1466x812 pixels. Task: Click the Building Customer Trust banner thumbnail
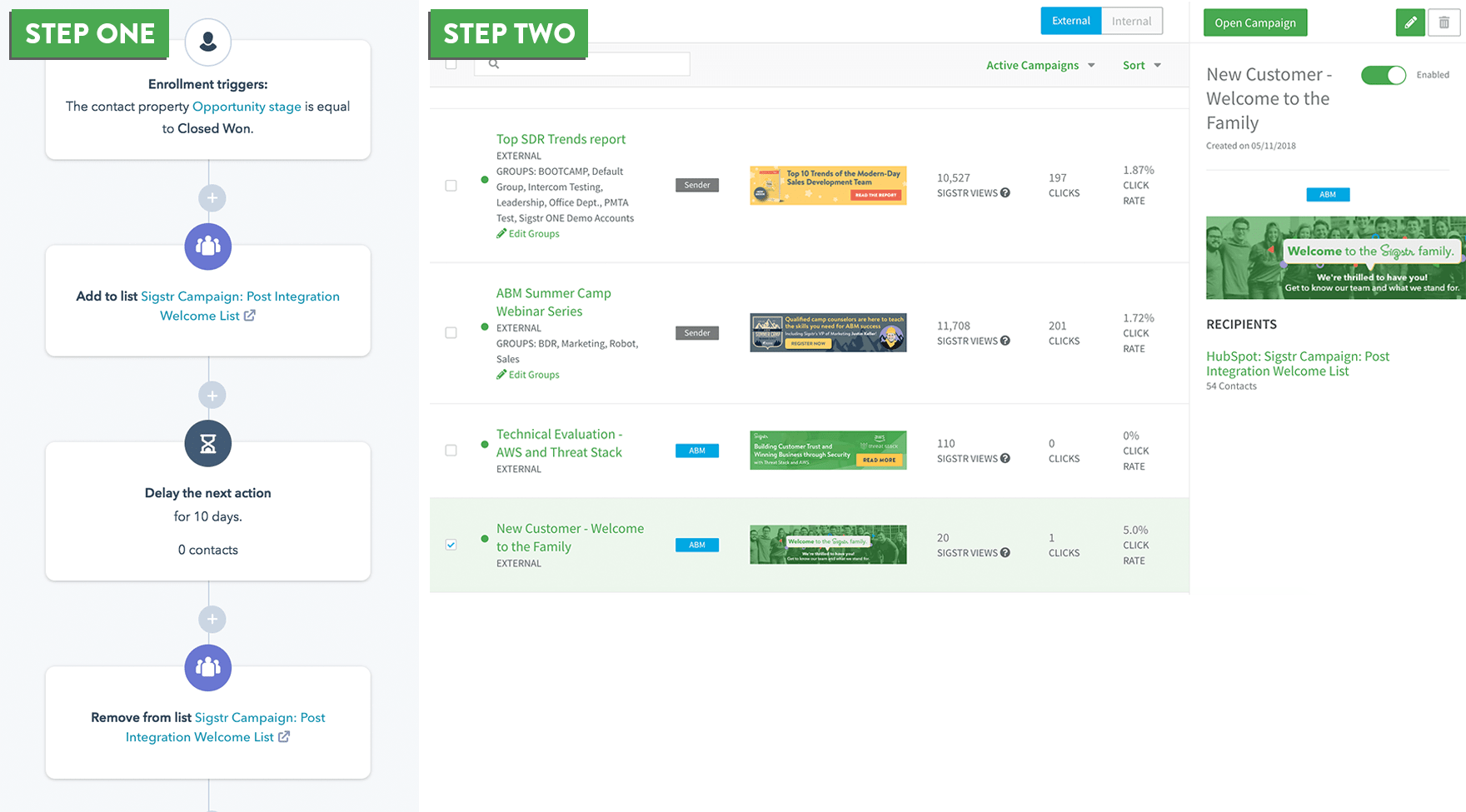click(x=828, y=450)
